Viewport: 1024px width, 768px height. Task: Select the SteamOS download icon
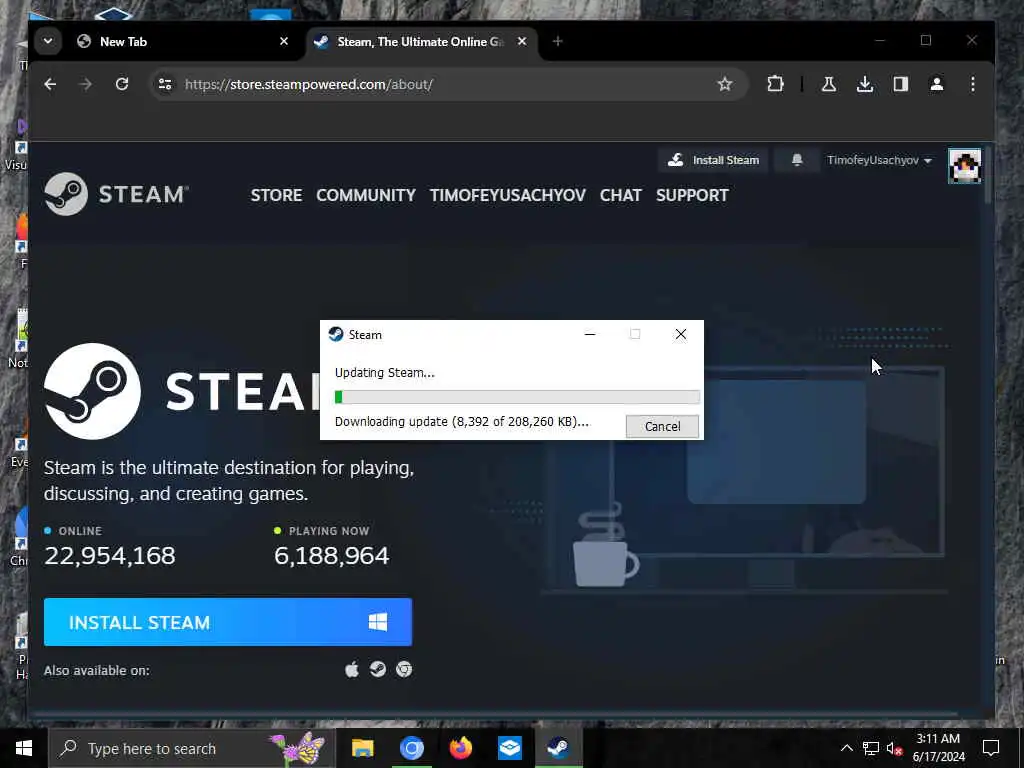click(377, 669)
